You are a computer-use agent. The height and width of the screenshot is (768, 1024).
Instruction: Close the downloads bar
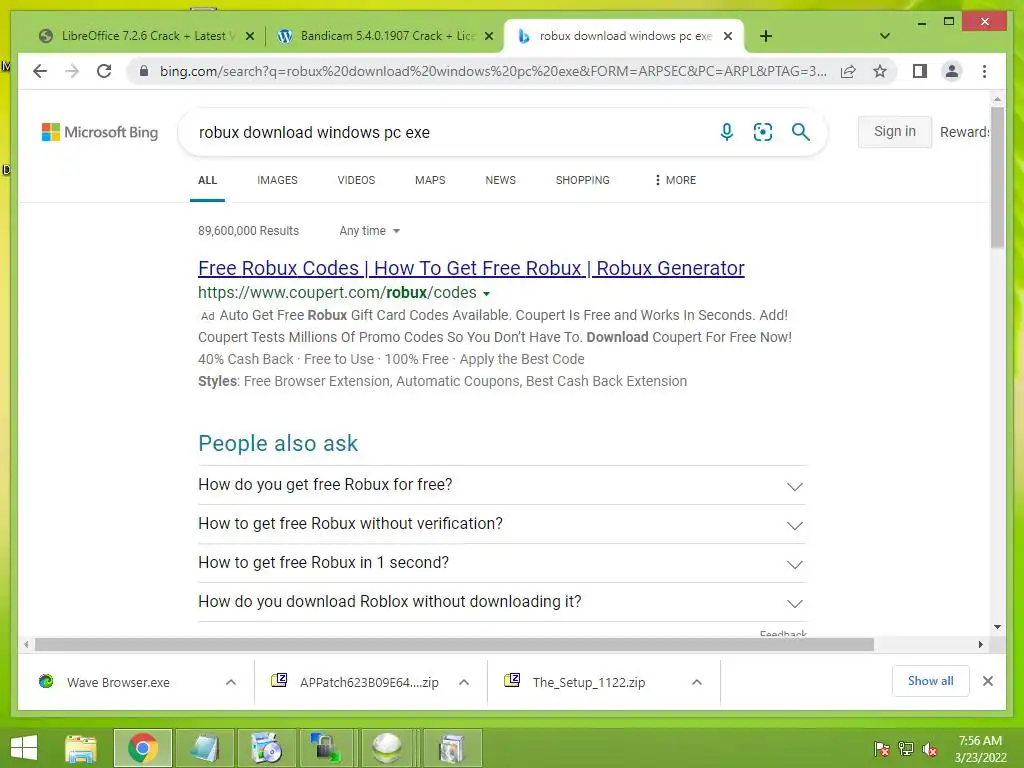(988, 681)
